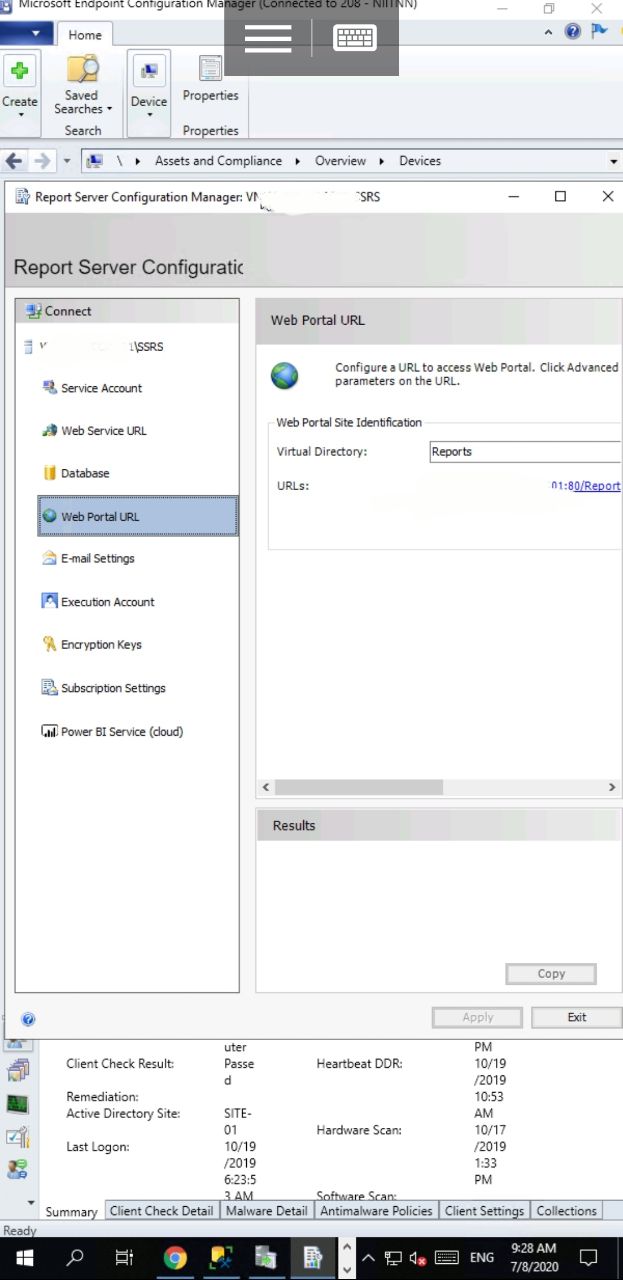The image size is (623, 1280).
Task: Select Web Portal URL in sidebar
Action: tap(138, 516)
